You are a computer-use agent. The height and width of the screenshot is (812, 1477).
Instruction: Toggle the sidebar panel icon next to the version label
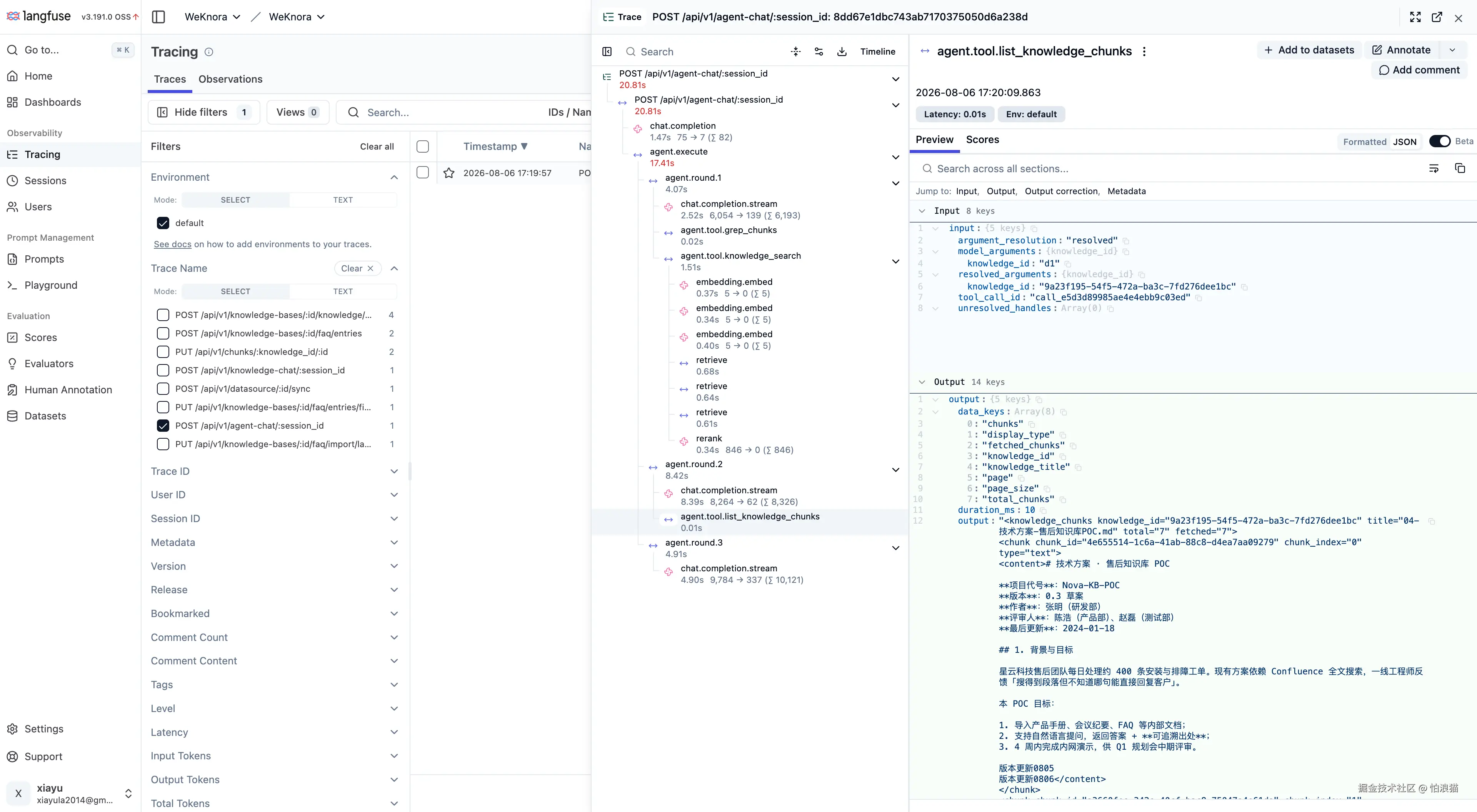[158, 17]
